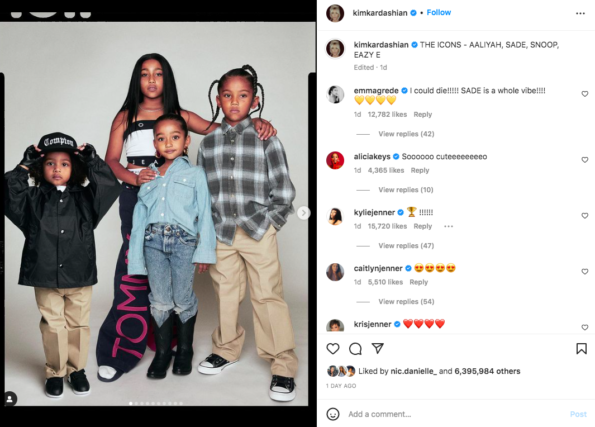The width and height of the screenshot is (595, 427).
Task: Like aliciakeys' comment
Action: 585,160
